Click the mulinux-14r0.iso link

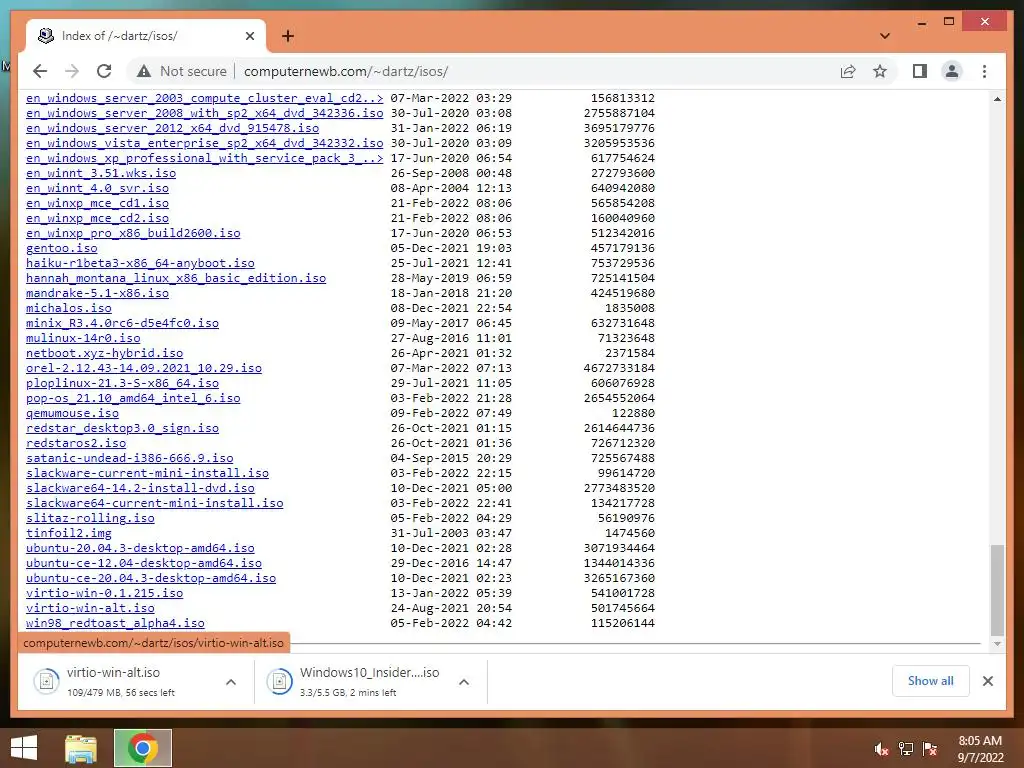coord(83,338)
